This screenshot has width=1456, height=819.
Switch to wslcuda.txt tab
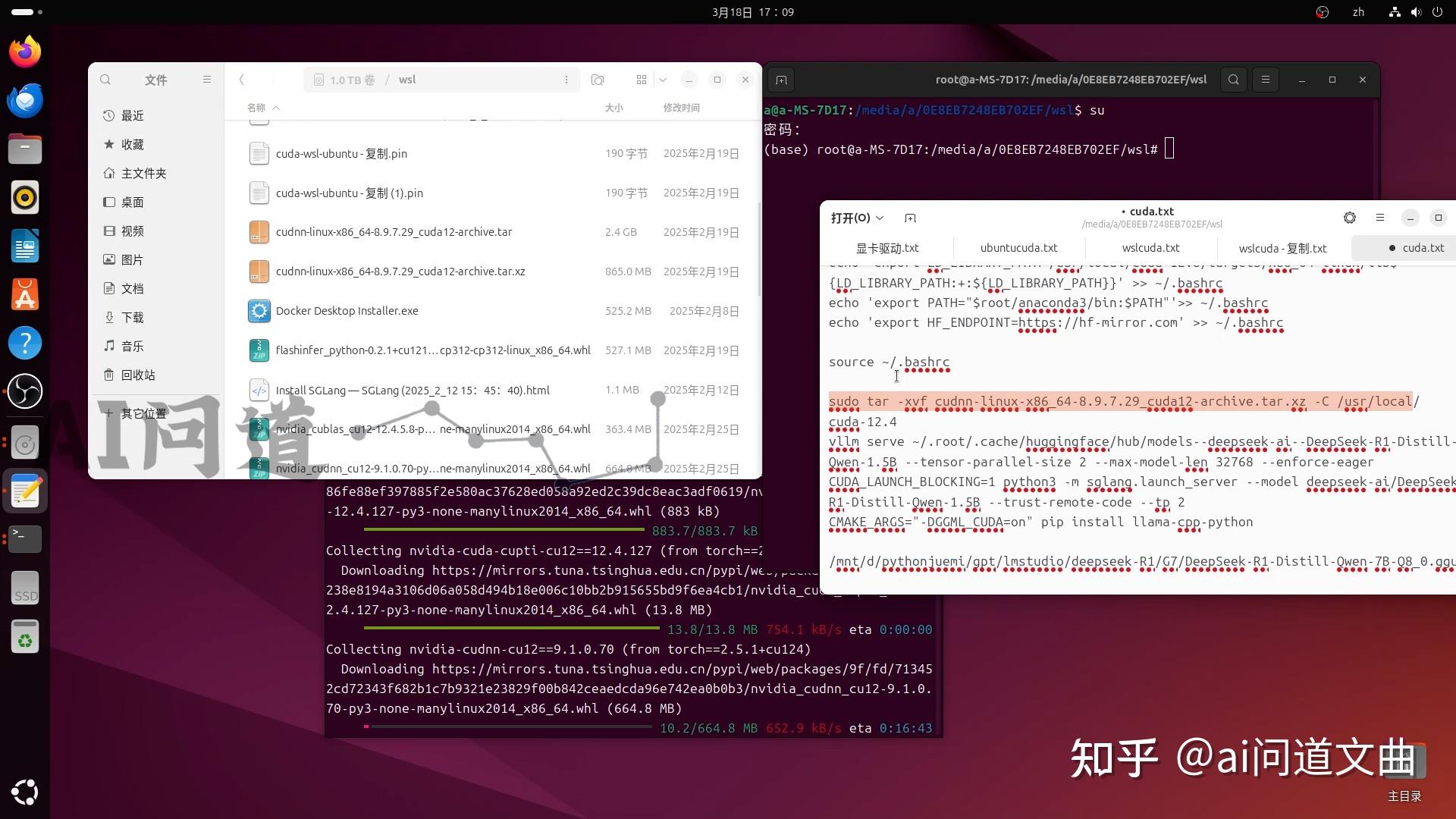[1150, 248]
